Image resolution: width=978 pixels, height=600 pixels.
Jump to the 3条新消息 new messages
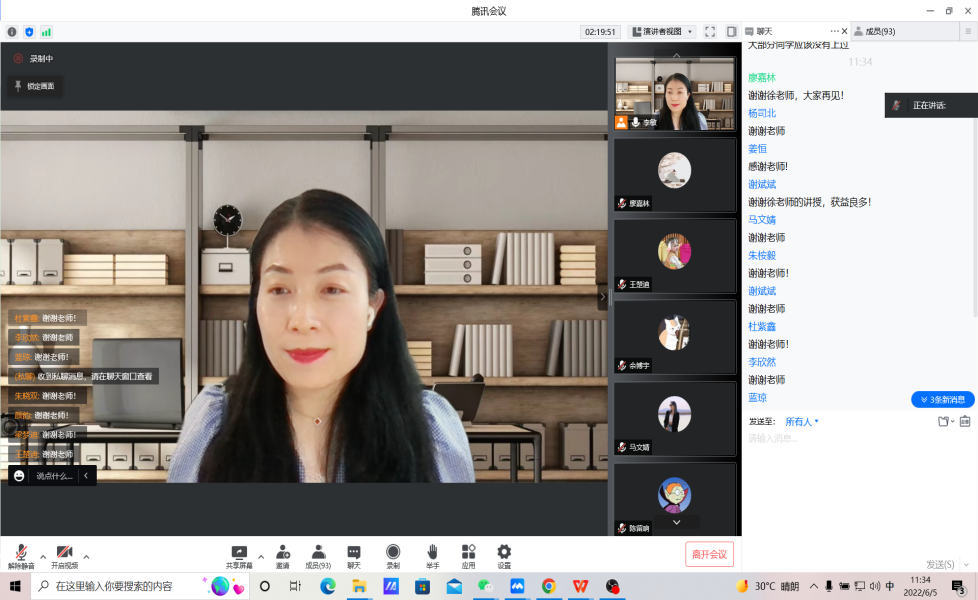coord(942,399)
